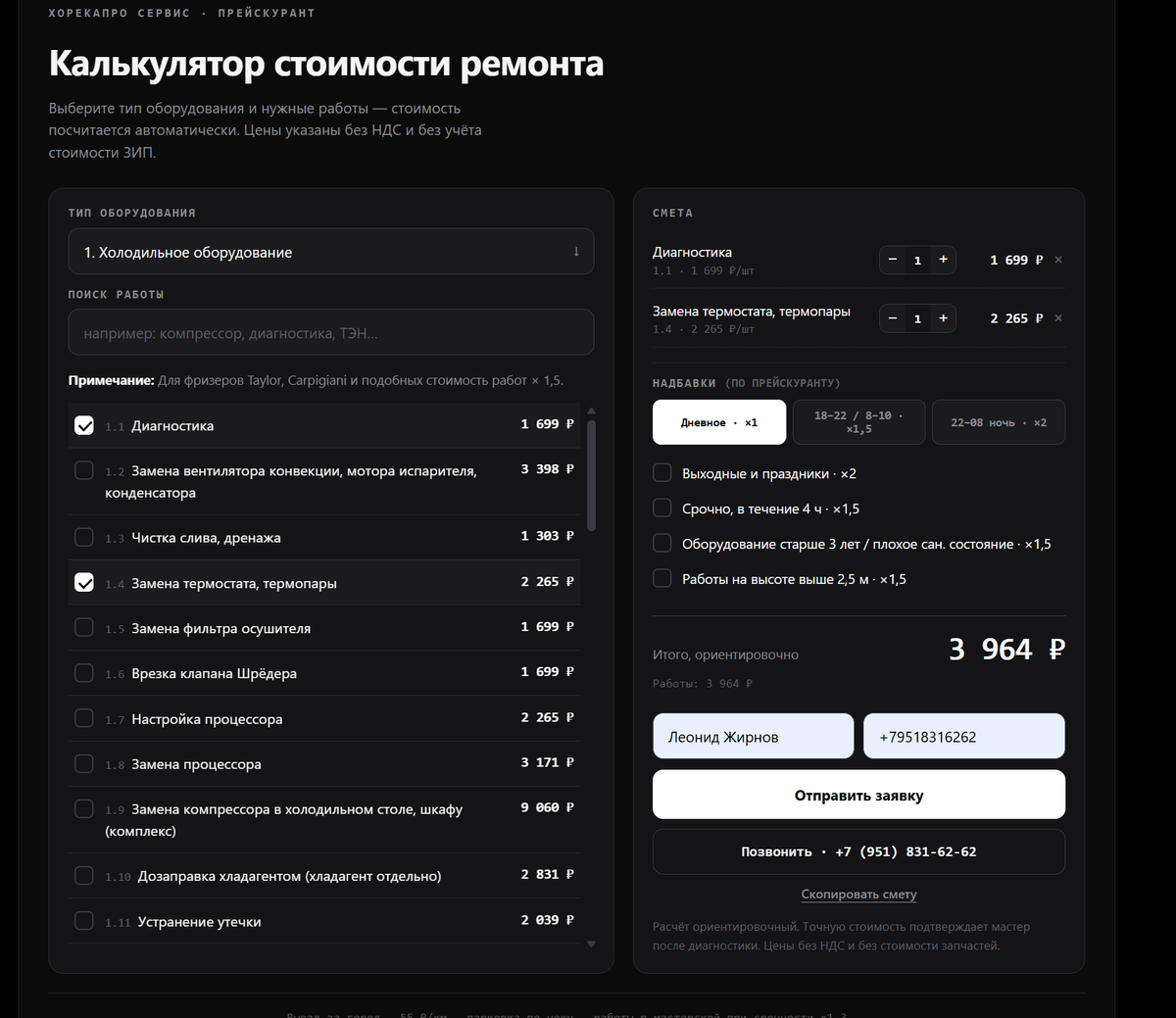Click the work list scrollbar thumb

tap(591, 476)
